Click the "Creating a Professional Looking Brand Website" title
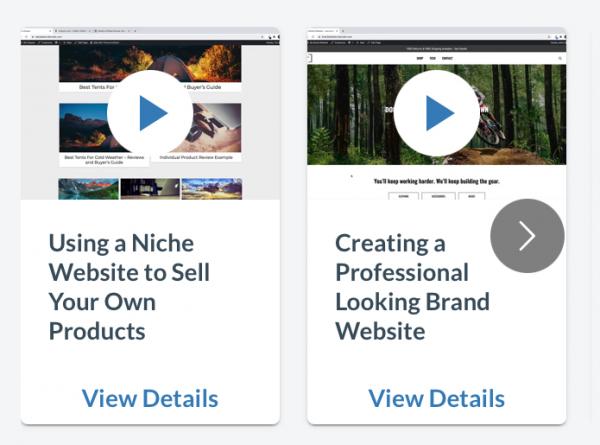Image resolution: width=600 pixels, height=445 pixels. pyautogui.click(x=412, y=287)
